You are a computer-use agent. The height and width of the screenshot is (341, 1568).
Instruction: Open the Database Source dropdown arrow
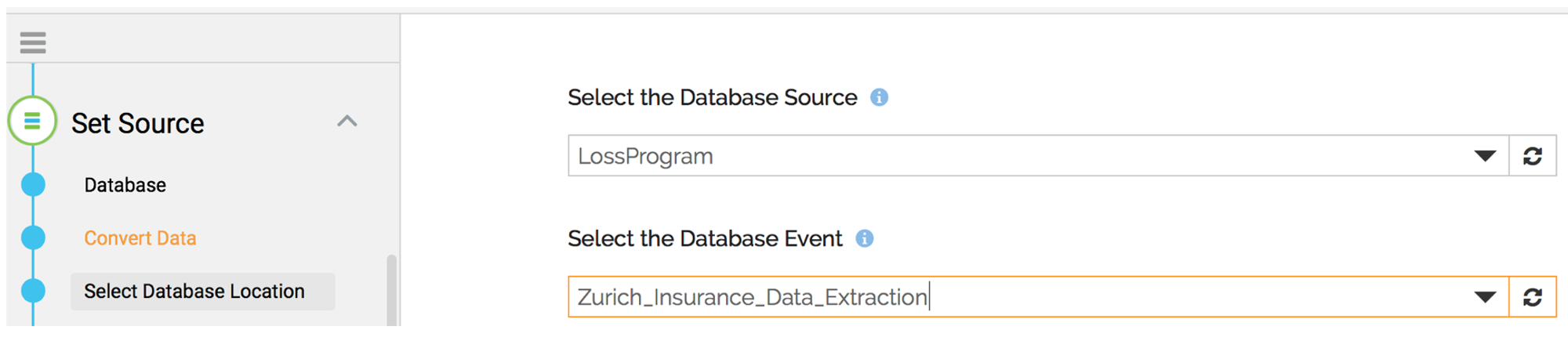(1484, 156)
